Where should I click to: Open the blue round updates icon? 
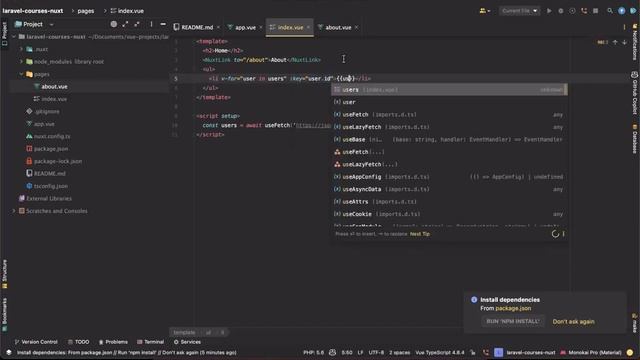622,11
